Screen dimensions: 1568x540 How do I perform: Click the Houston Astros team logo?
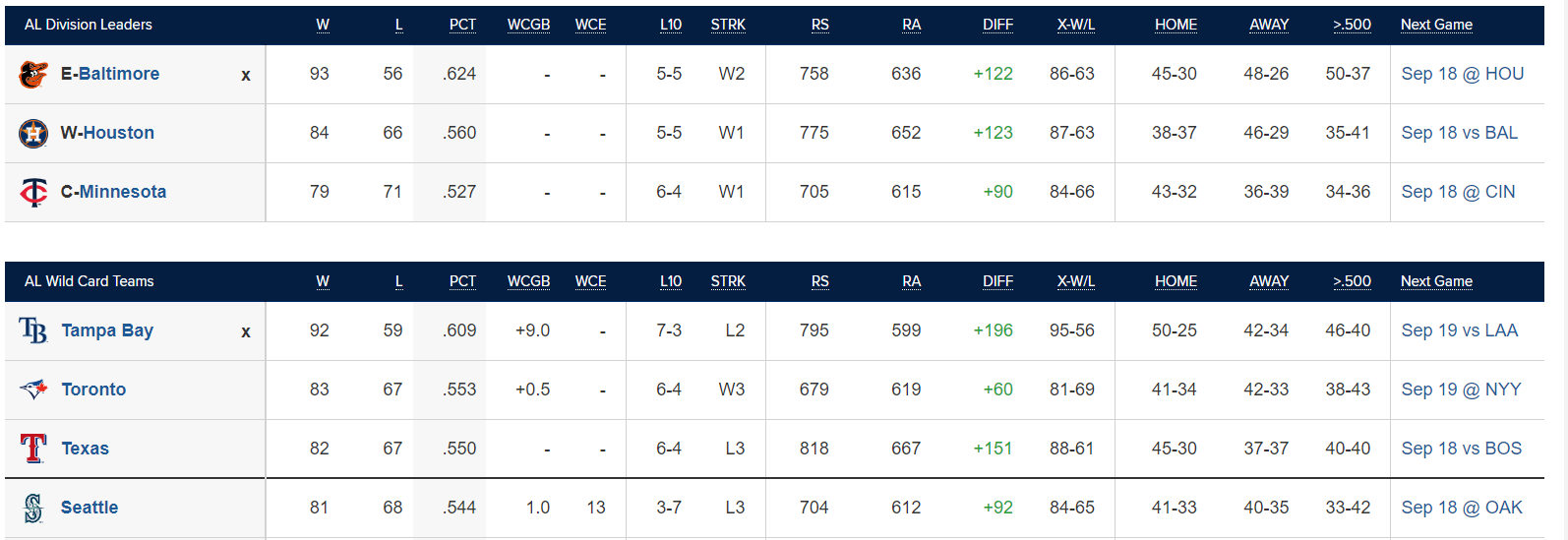pyautogui.click(x=33, y=133)
